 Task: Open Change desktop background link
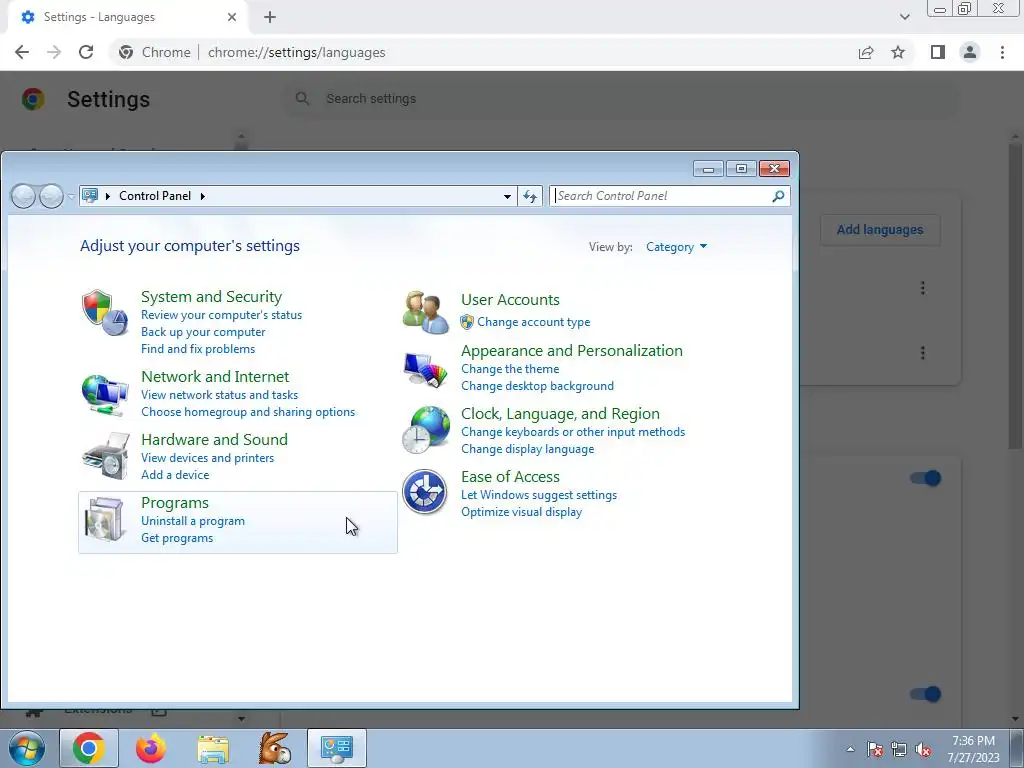coord(537,386)
